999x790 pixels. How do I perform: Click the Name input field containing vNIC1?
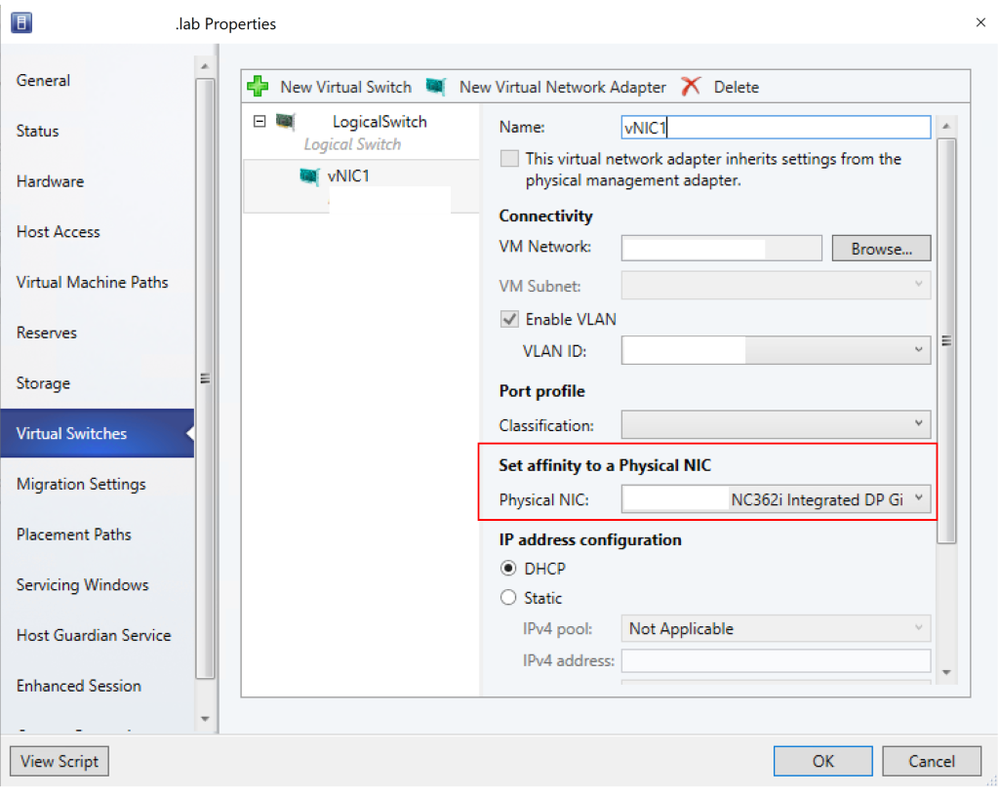click(x=775, y=127)
